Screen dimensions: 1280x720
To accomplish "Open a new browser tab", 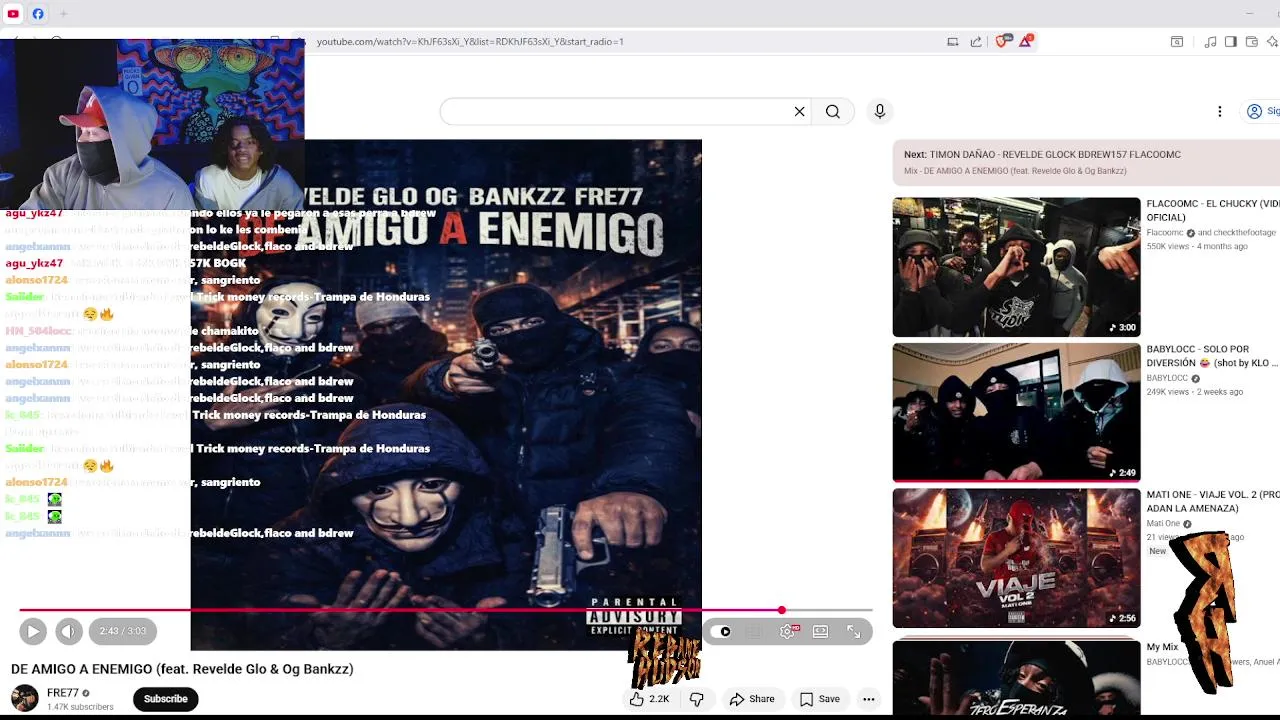I will tap(63, 14).
